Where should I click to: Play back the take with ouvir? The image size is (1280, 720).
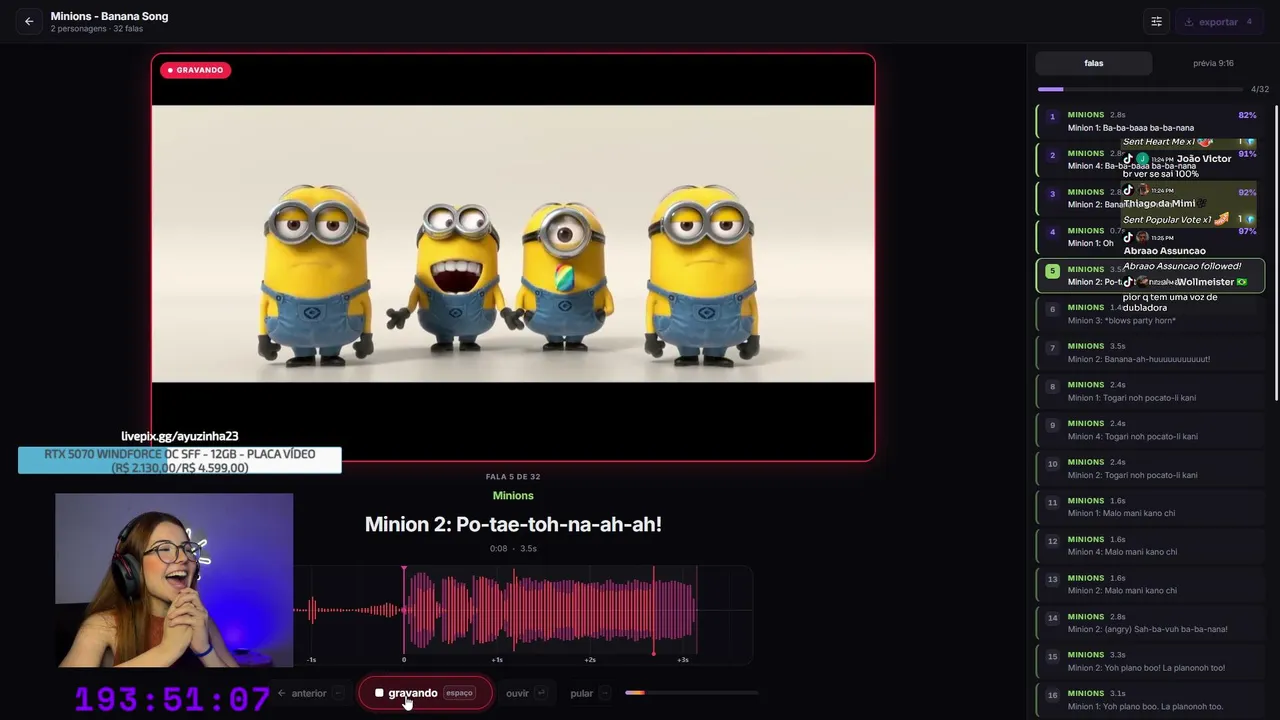526,693
